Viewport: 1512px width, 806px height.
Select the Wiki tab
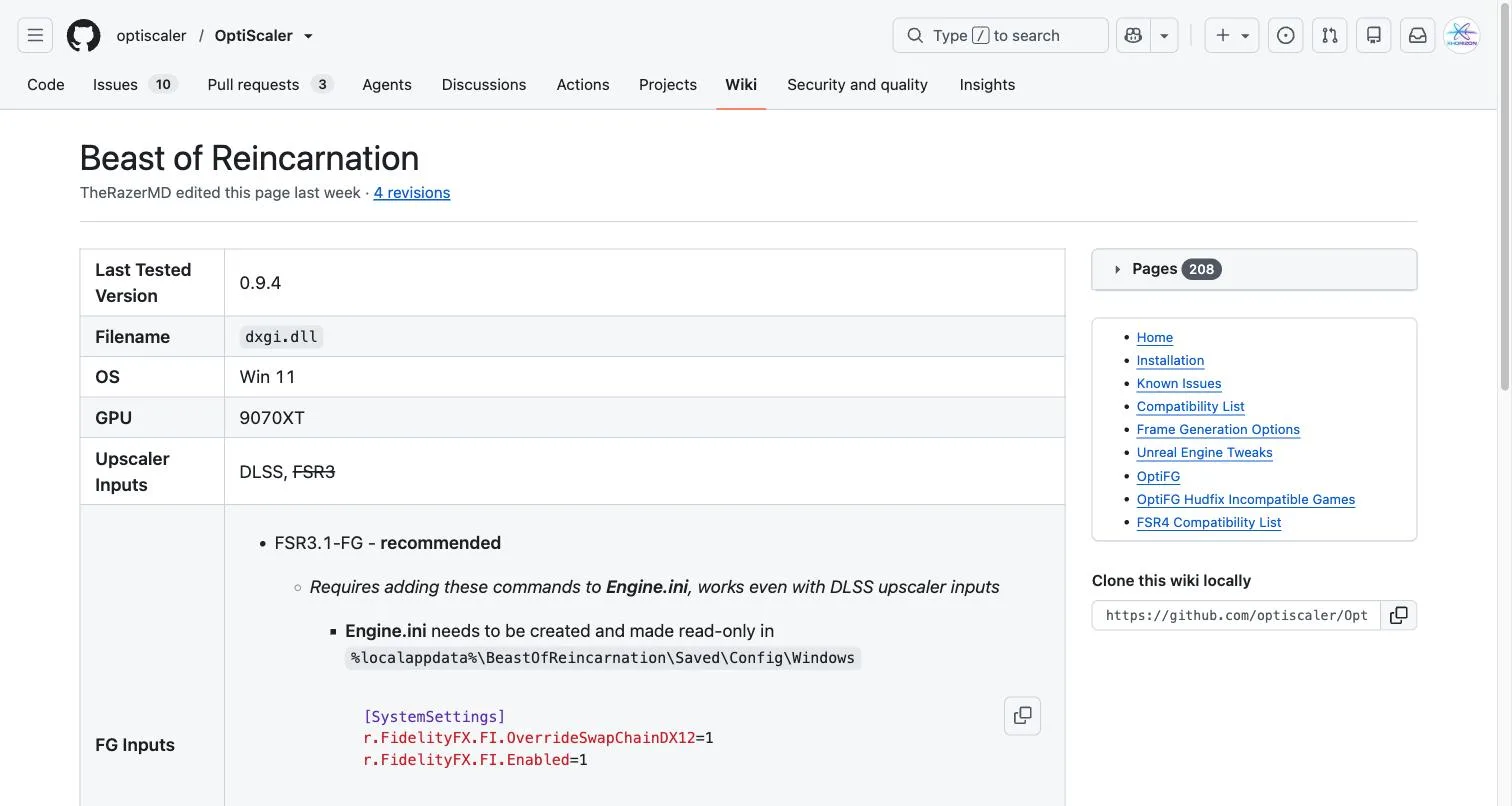(741, 84)
